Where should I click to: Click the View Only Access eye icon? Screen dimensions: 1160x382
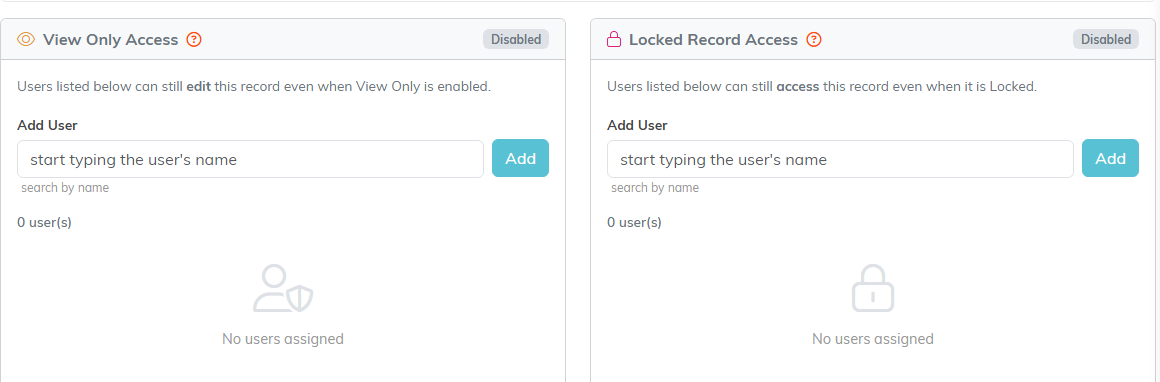point(26,39)
